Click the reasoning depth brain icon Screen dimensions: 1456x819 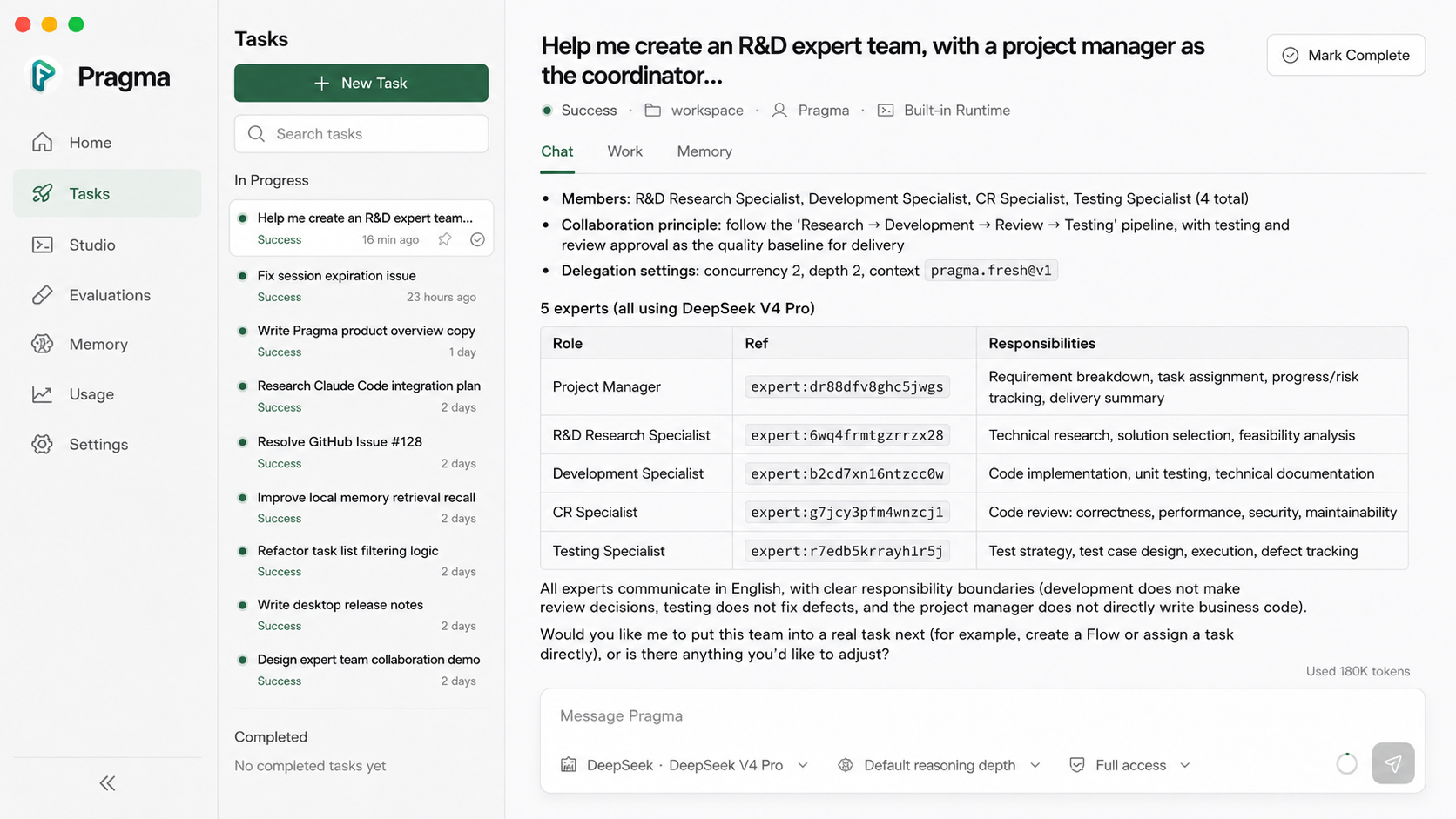(x=846, y=765)
